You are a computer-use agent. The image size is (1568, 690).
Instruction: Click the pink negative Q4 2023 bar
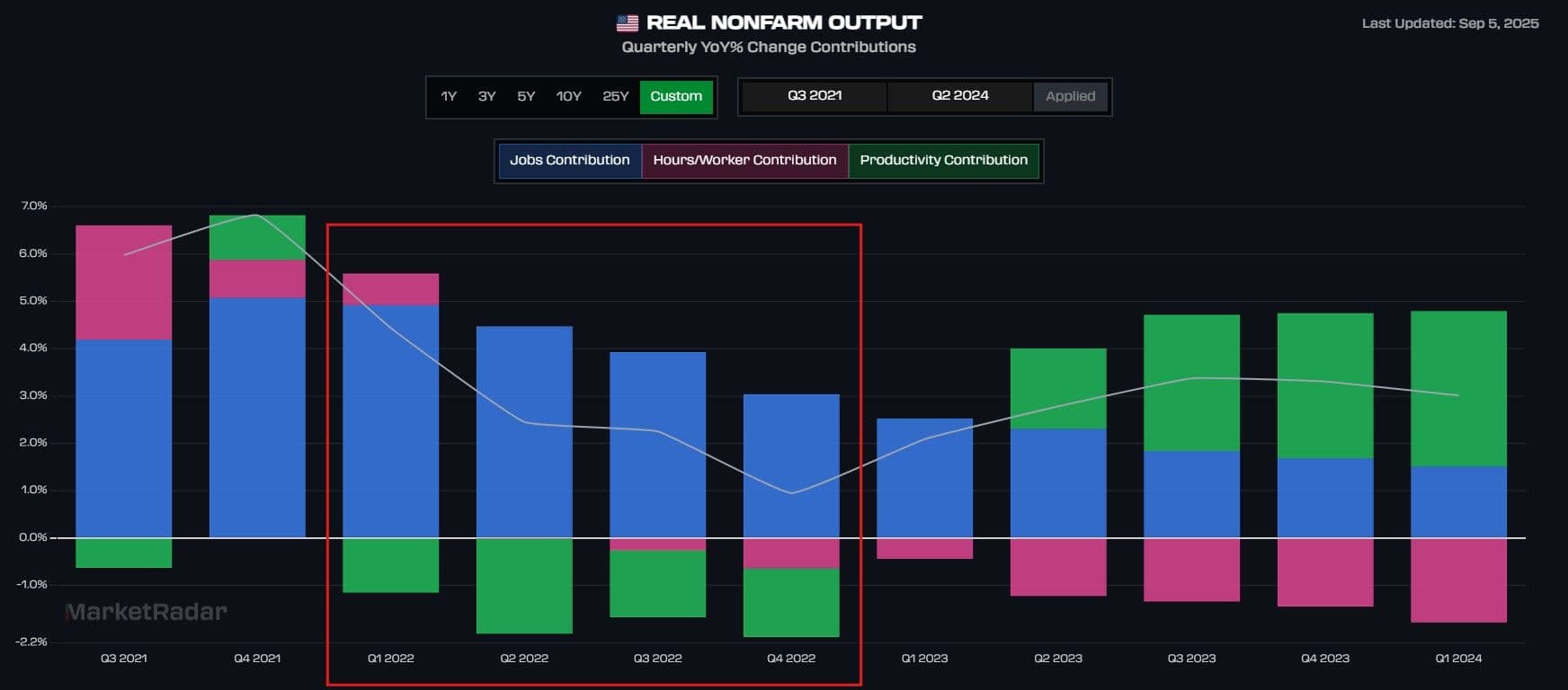click(1325, 571)
